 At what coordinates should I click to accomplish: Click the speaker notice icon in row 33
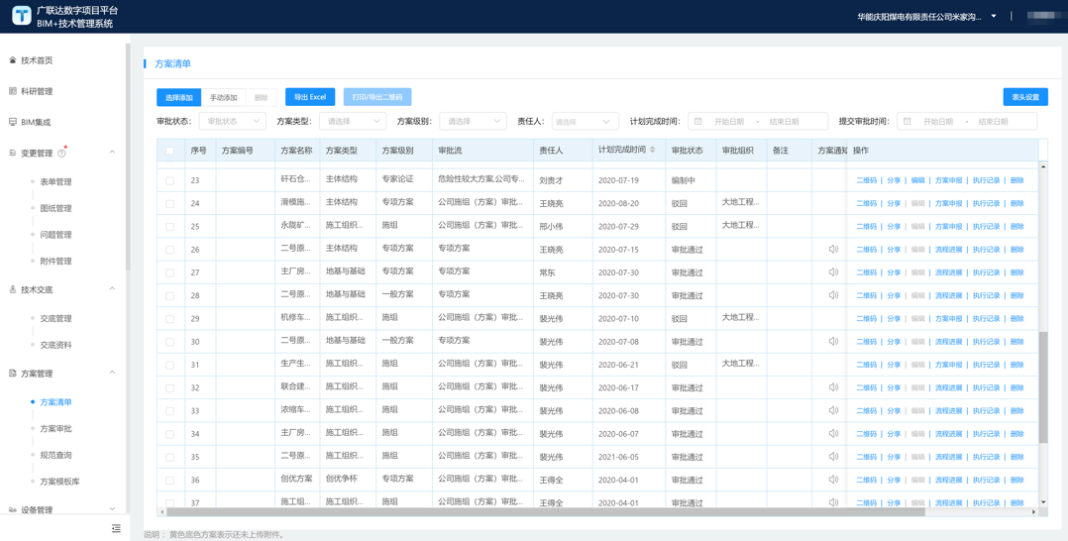833,411
